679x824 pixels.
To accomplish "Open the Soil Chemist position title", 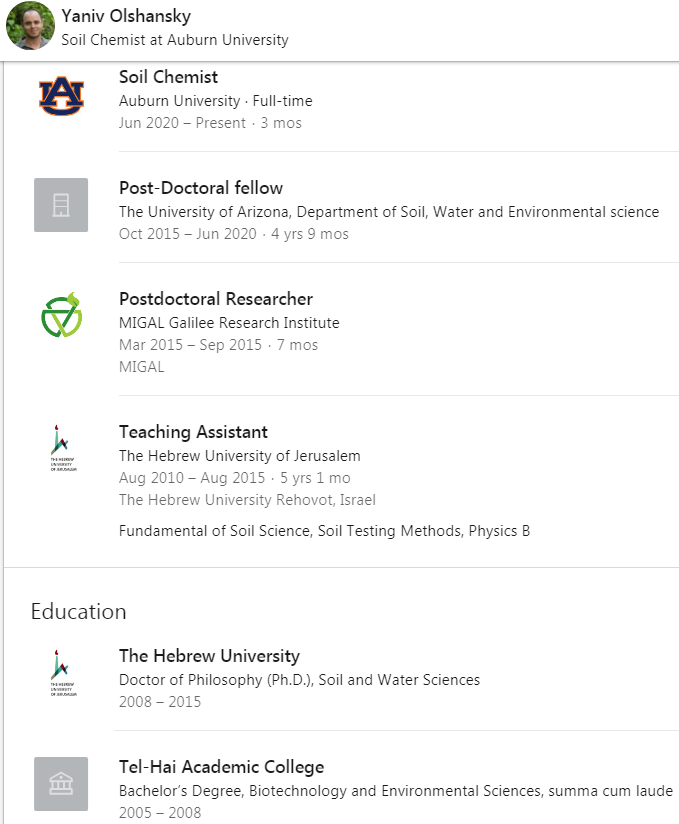I will [168, 77].
